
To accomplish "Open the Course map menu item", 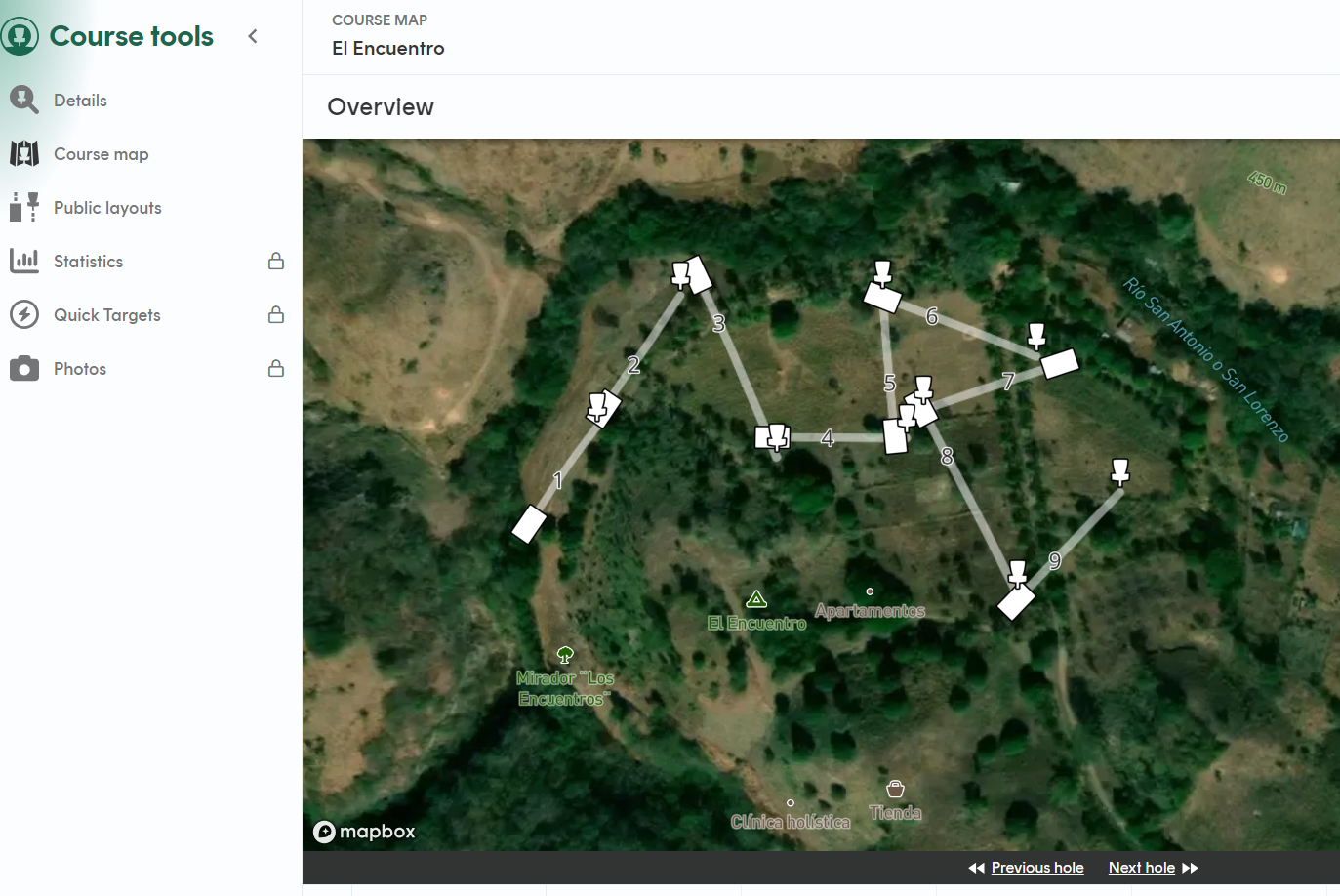I will pos(101,154).
